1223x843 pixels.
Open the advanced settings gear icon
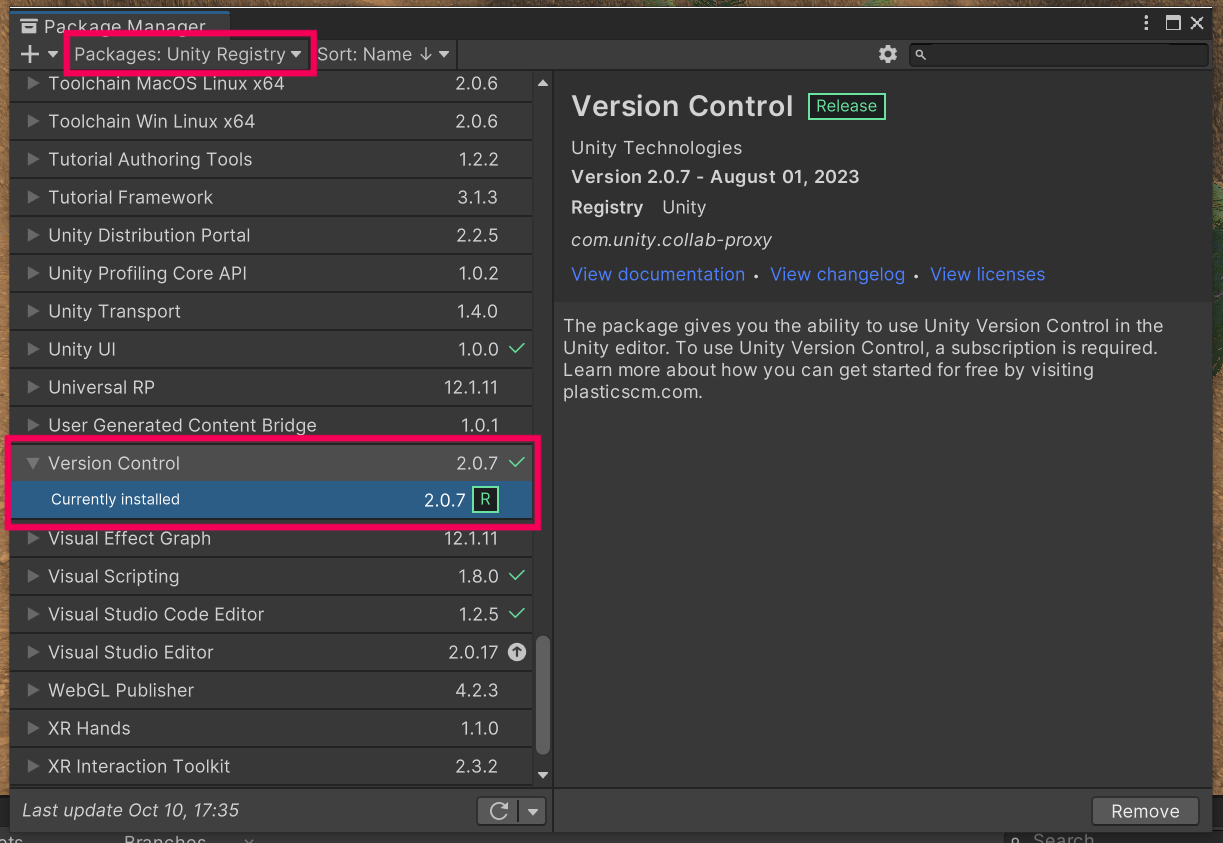887,54
